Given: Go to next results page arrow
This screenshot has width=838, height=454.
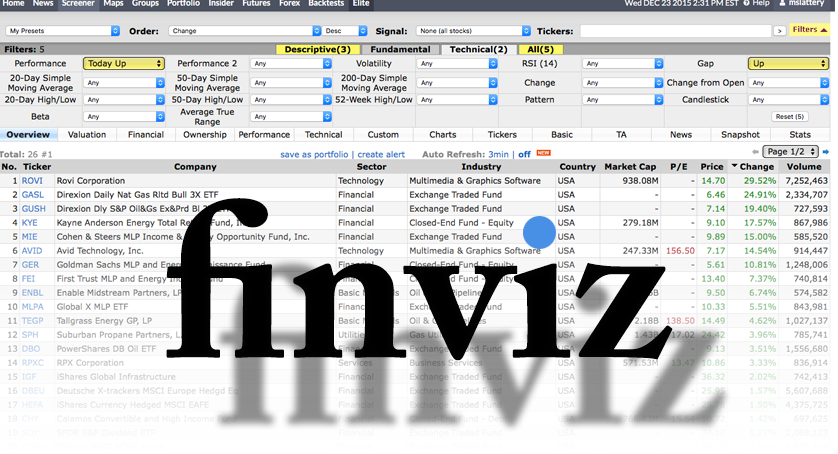Looking at the screenshot, I should pyautogui.click(x=826, y=152).
